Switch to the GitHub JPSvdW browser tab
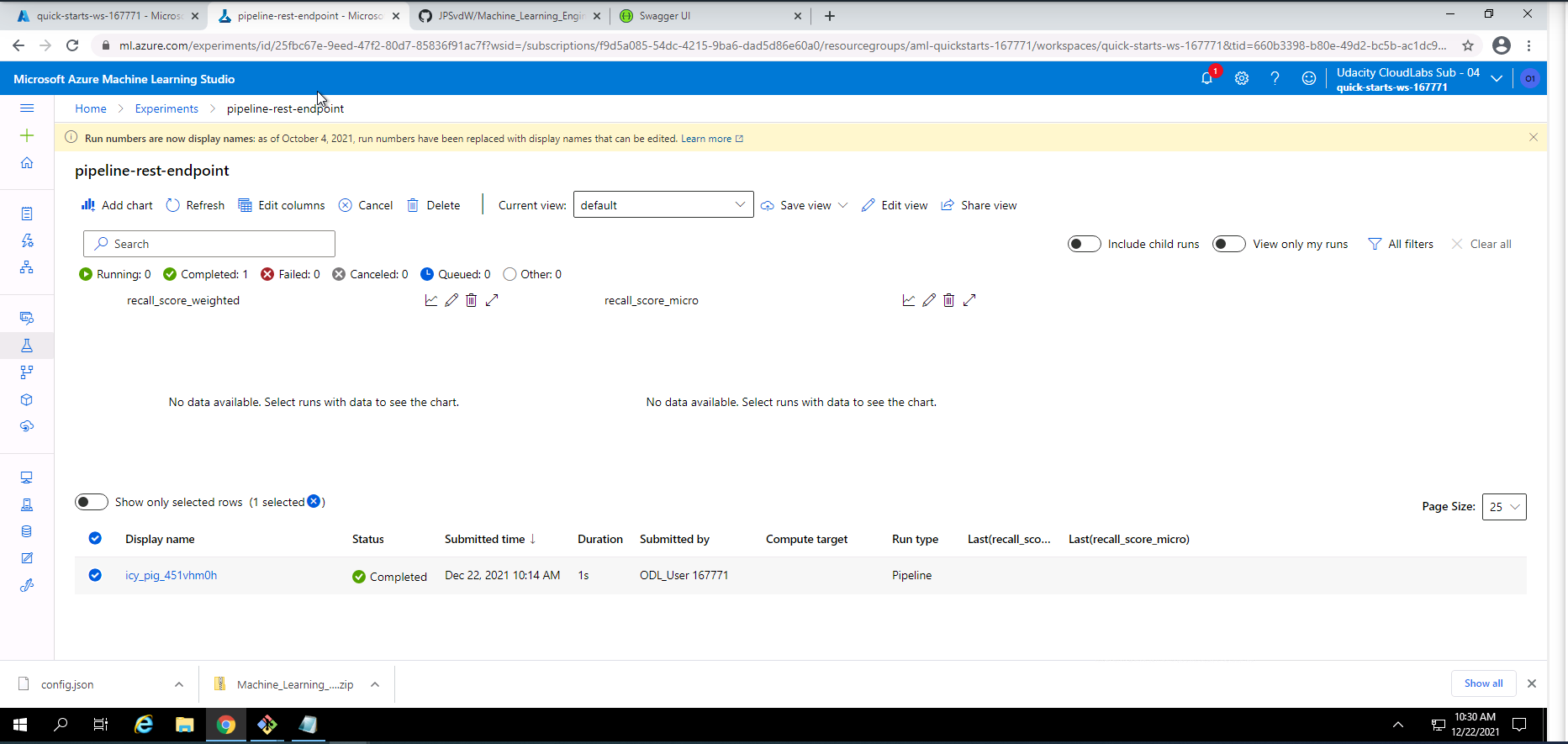Screen dimensions: 1568x744 click(x=510, y=16)
